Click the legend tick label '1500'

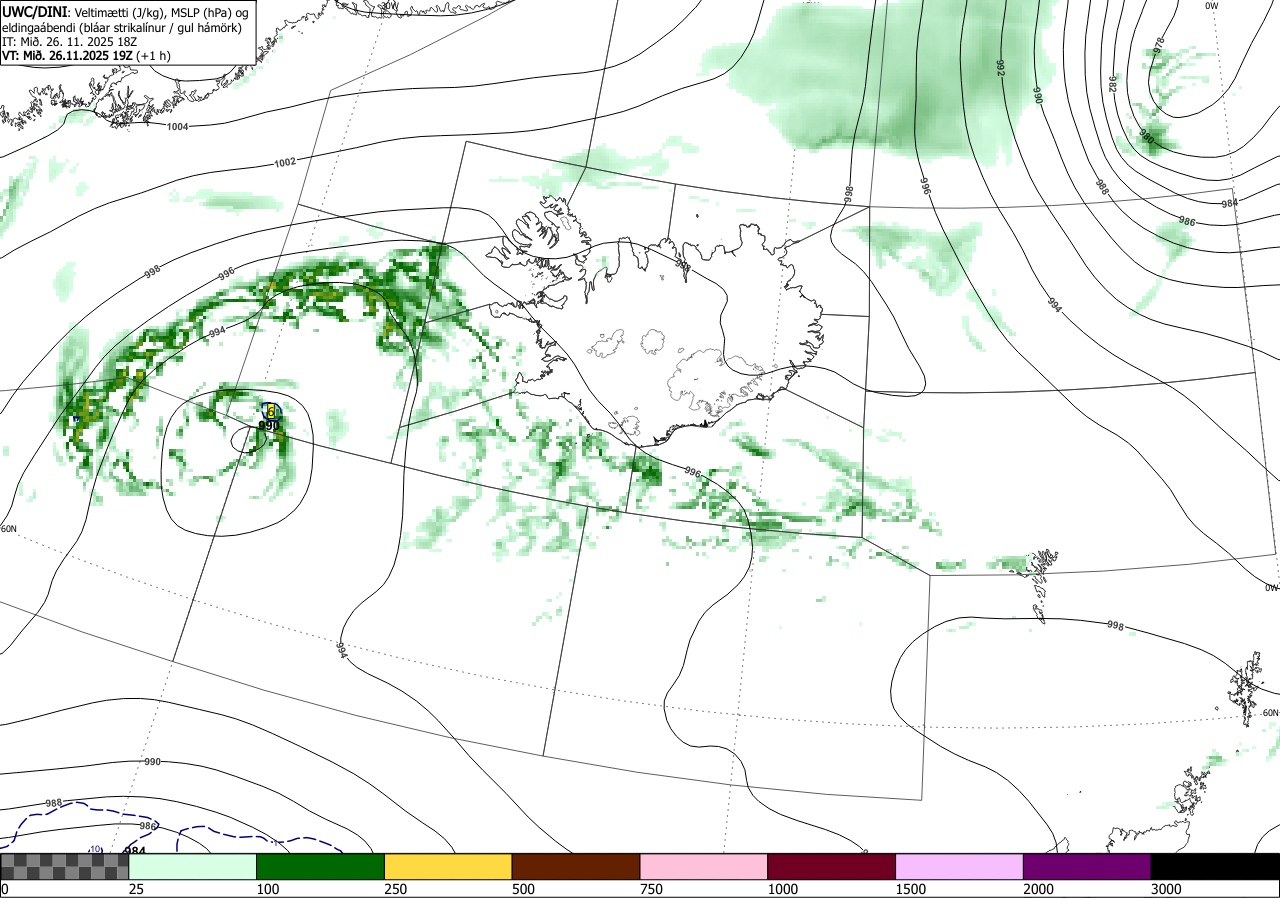coord(910,889)
